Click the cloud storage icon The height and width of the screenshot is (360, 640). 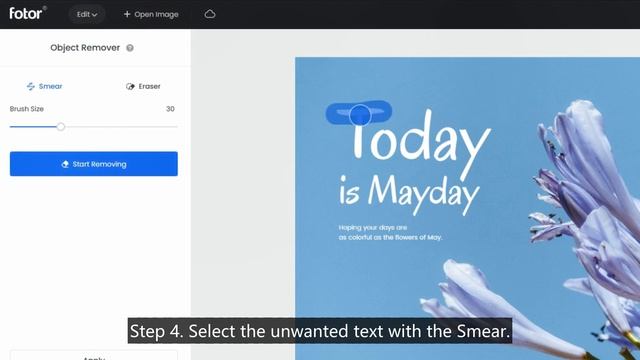(x=210, y=14)
